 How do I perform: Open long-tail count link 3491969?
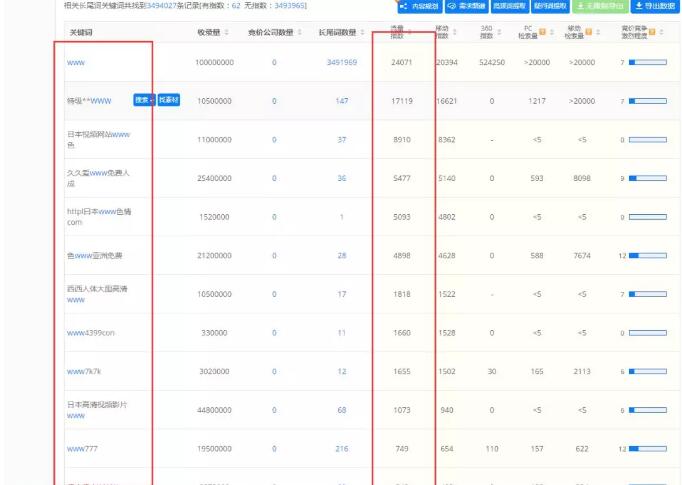click(x=342, y=63)
